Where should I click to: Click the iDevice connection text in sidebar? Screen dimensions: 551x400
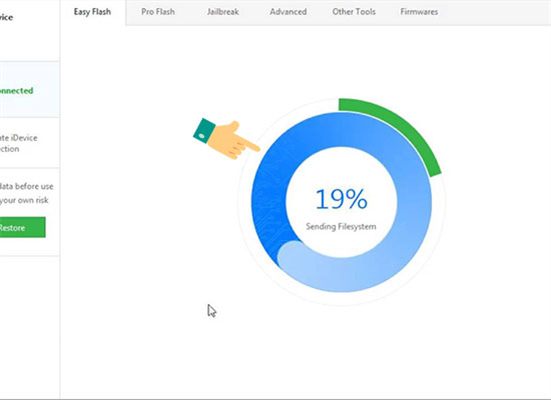pyautogui.click(x=18, y=143)
